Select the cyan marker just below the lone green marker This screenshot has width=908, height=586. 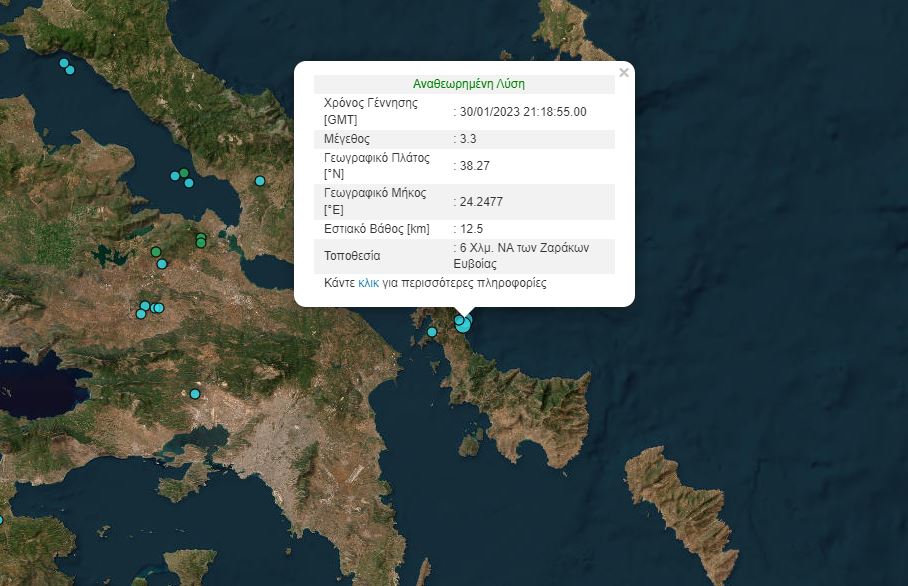coord(161,264)
